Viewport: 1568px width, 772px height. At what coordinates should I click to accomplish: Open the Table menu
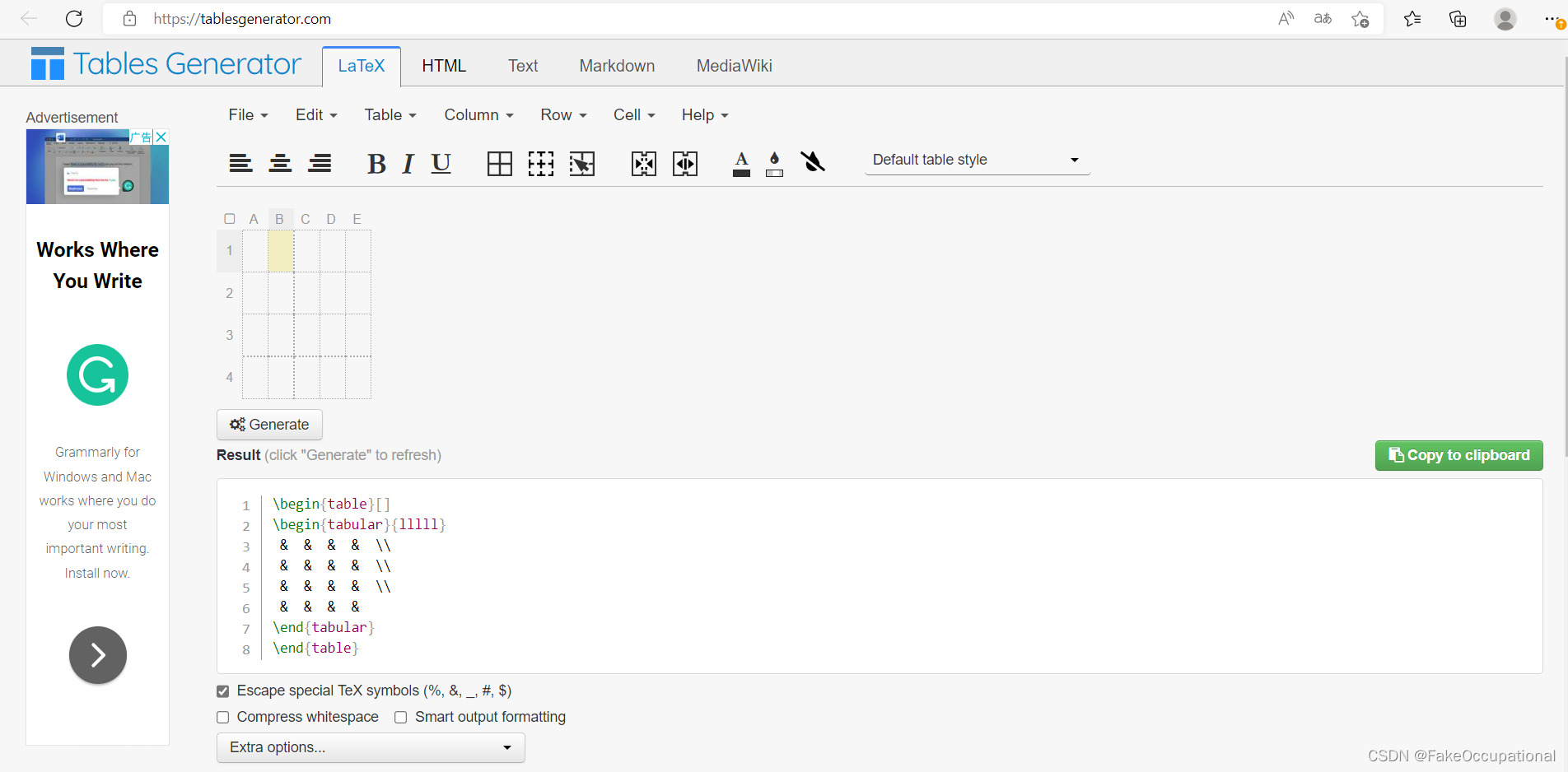pyautogui.click(x=390, y=114)
